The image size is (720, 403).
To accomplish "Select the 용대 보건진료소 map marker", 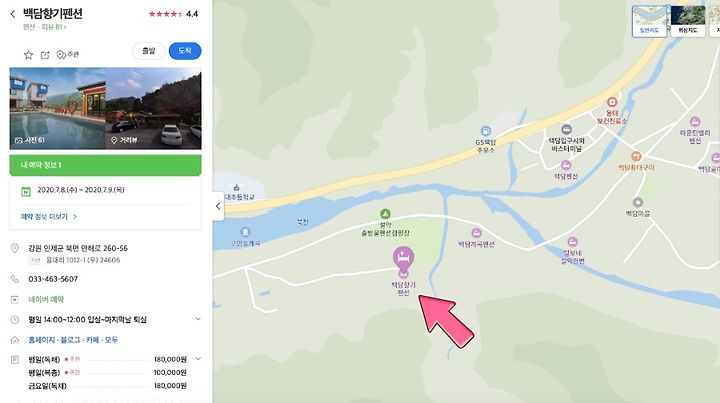I will [x=612, y=102].
